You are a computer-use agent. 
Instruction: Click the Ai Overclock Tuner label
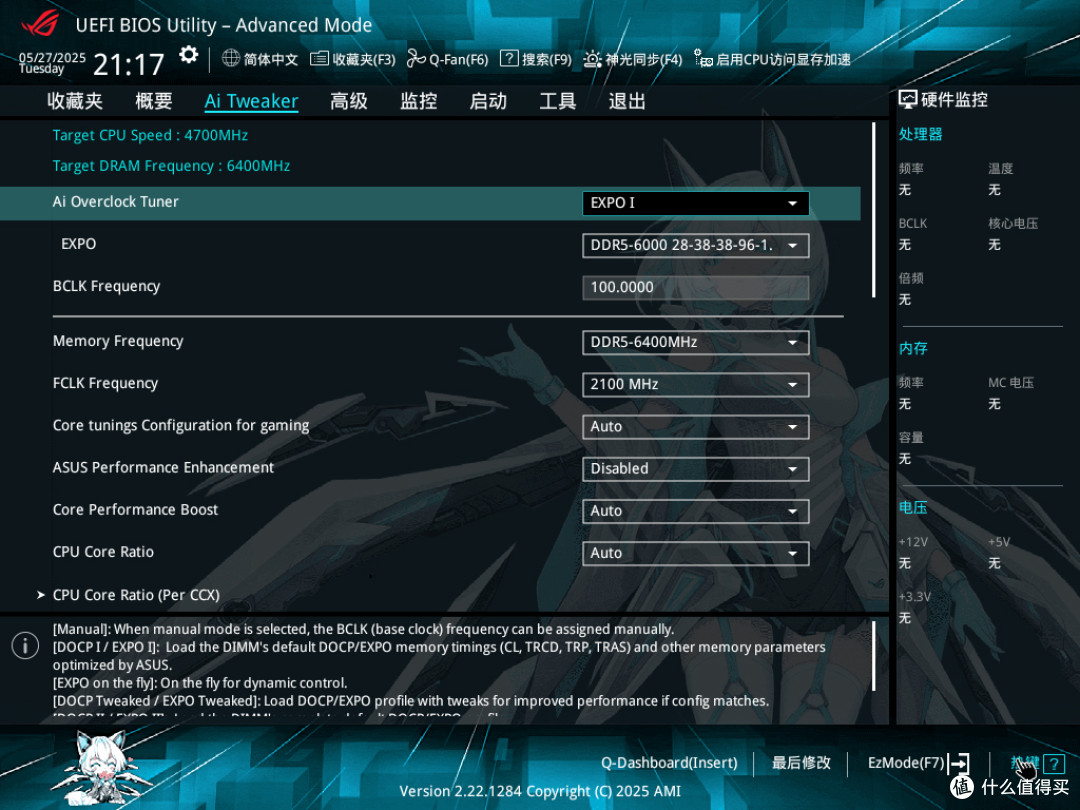pos(116,202)
